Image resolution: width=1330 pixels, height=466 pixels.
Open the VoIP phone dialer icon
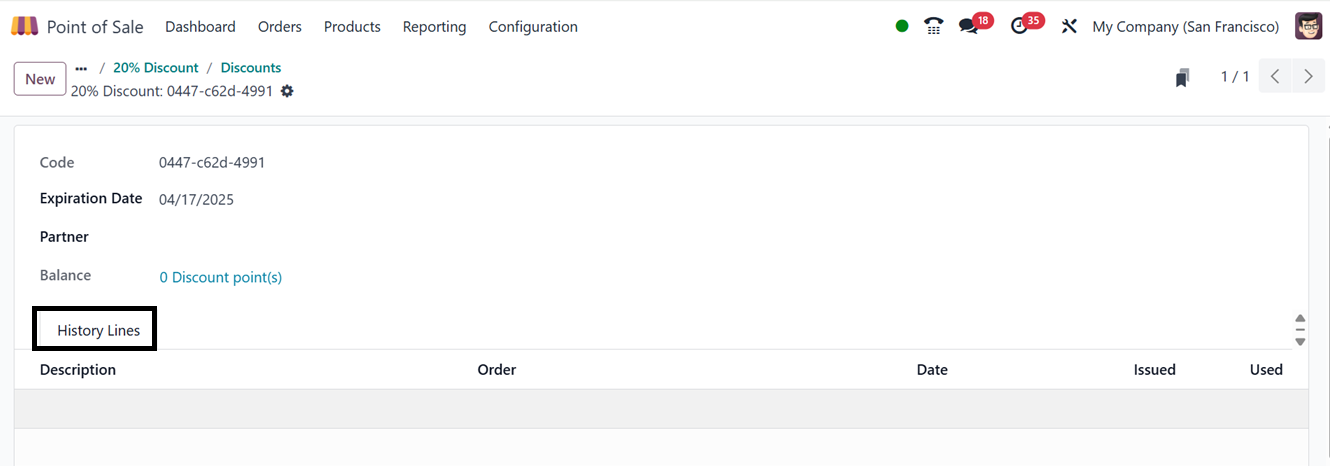[934, 27]
